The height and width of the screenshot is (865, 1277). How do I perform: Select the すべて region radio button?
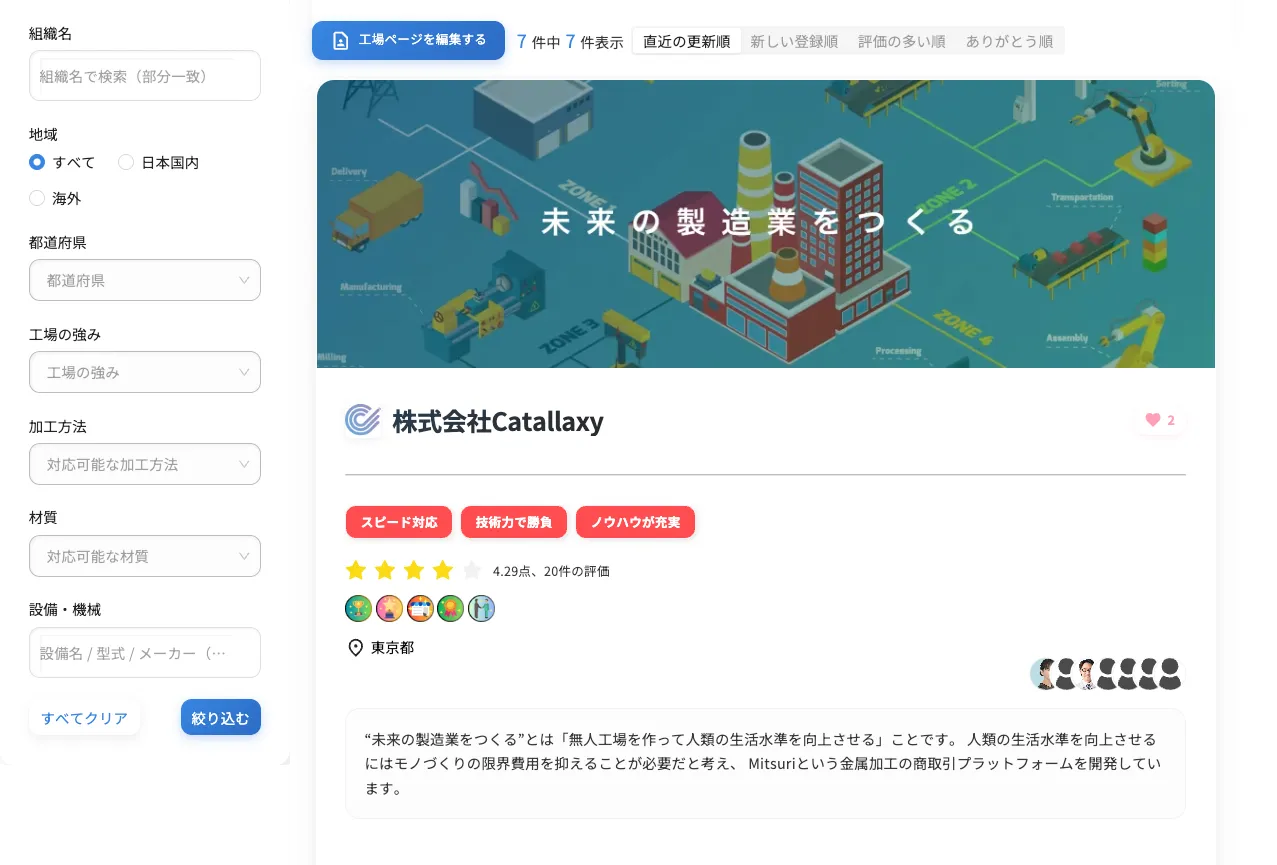pos(37,162)
